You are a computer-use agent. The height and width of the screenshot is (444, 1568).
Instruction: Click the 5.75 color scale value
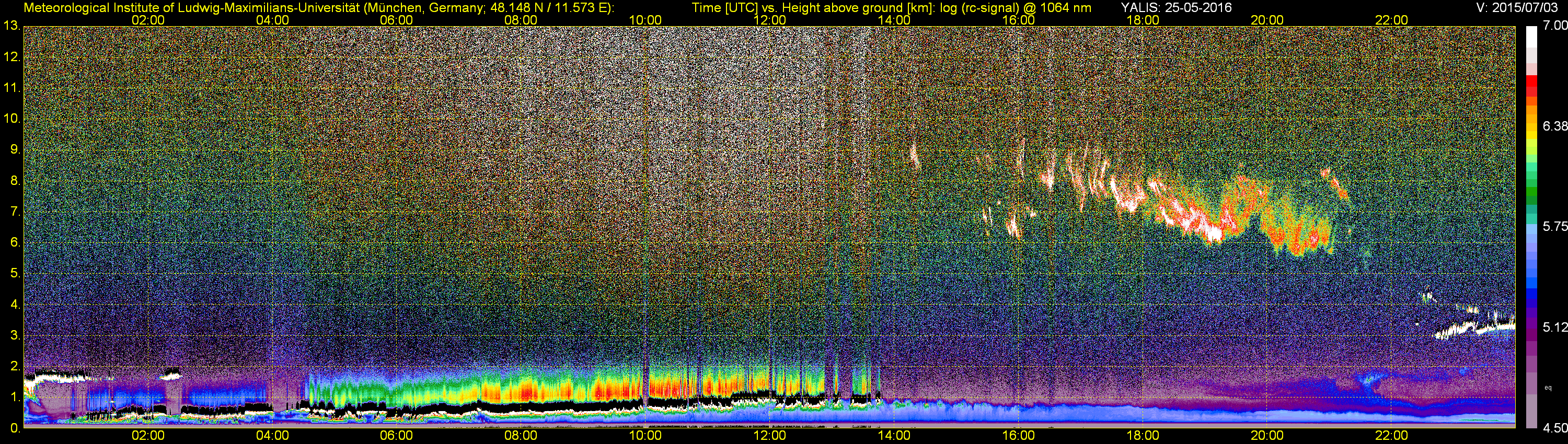pyautogui.click(x=1554, y=226)
